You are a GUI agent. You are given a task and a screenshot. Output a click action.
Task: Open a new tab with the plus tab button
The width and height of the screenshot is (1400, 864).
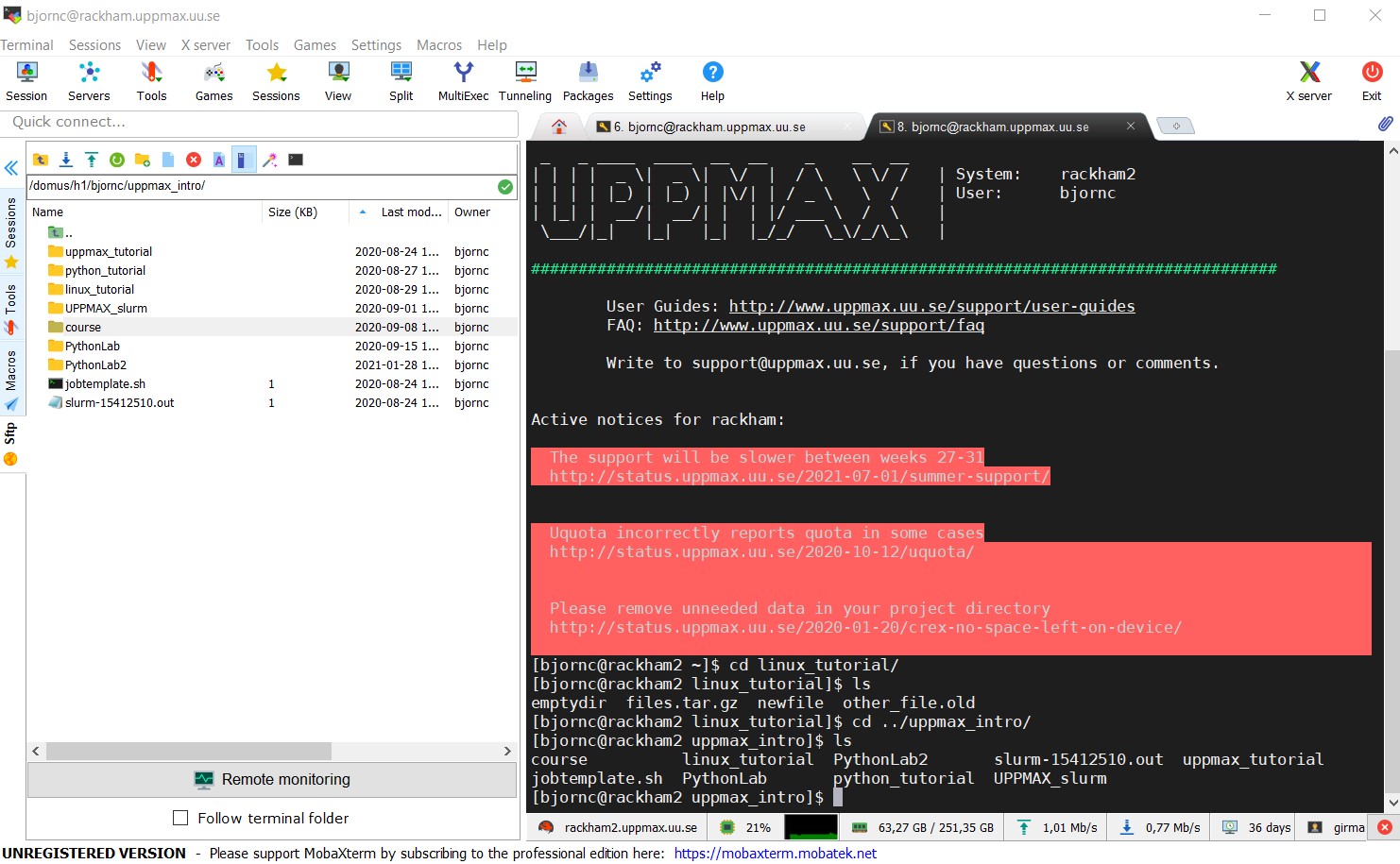click(1176, 126)
